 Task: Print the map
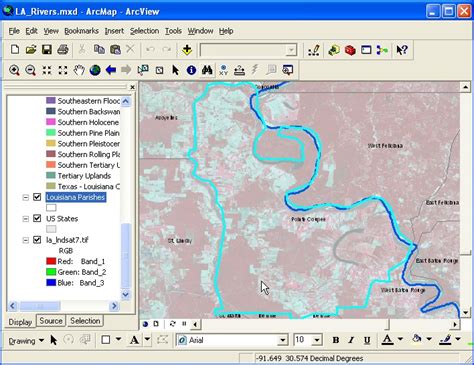[x=63, y=50]
